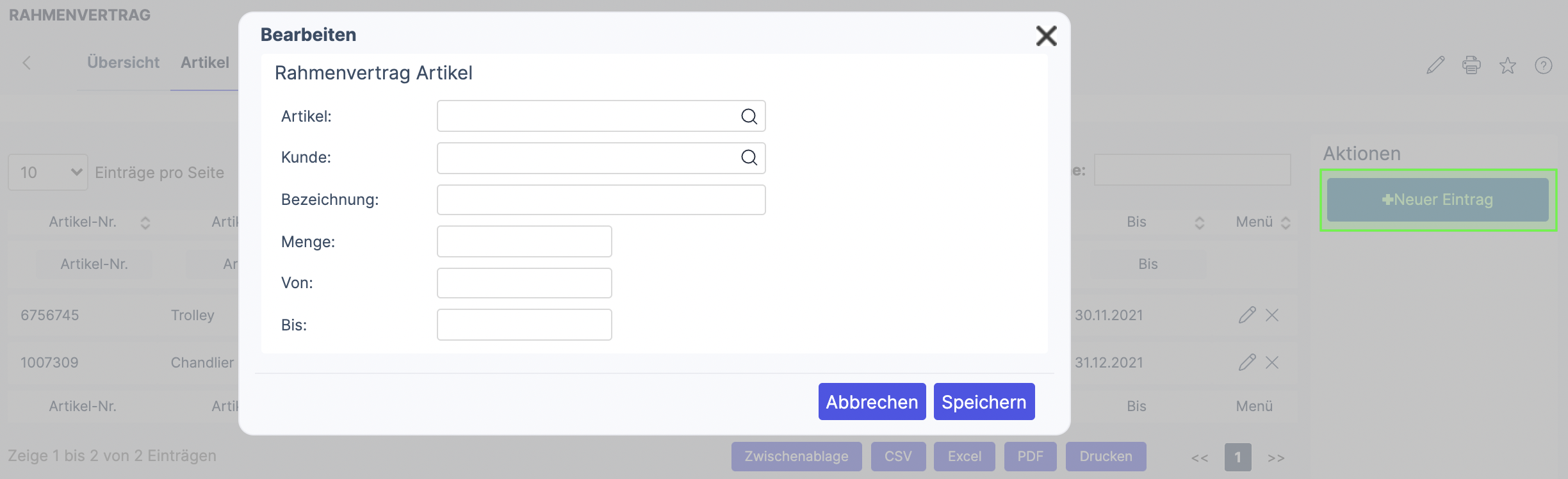Close the Bearbeiten dialog with X
This screenshot has height=479, width=1568.
pyautogui.click(x=1046, y=36)
